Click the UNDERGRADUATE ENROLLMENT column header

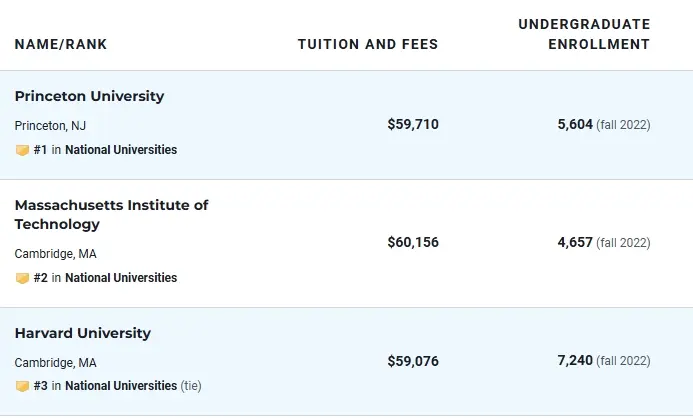[585, 34]
